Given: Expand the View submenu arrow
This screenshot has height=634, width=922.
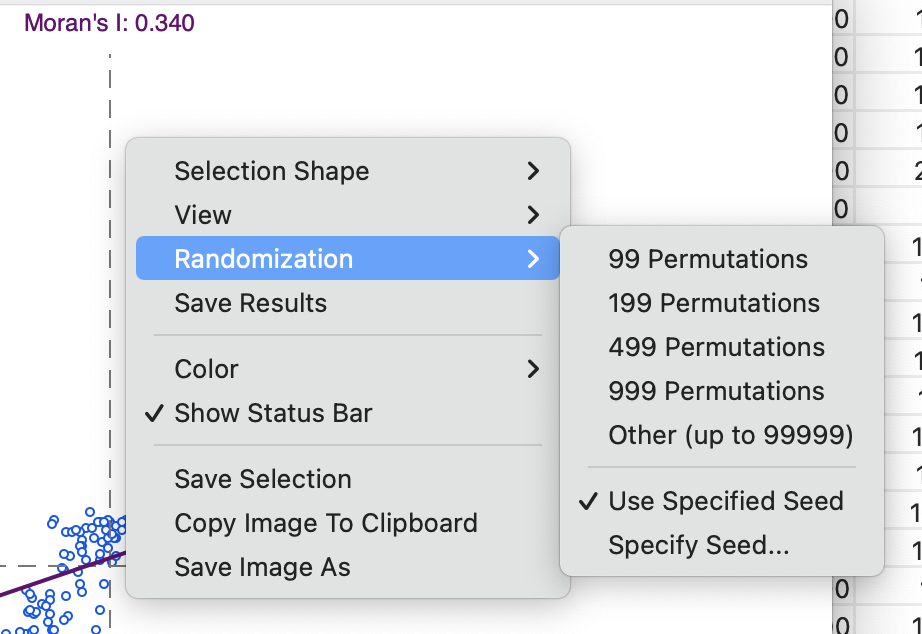Looking at the screenshot, I should click(533, 215).
